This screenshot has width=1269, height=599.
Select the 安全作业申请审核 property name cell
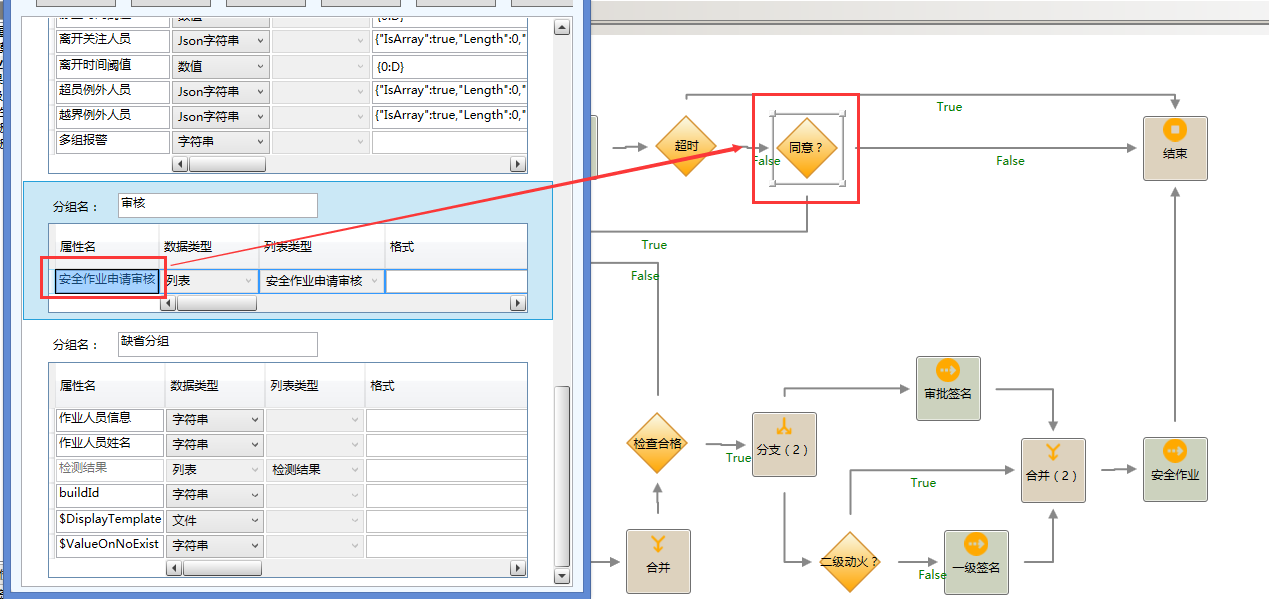pos(107,281)
